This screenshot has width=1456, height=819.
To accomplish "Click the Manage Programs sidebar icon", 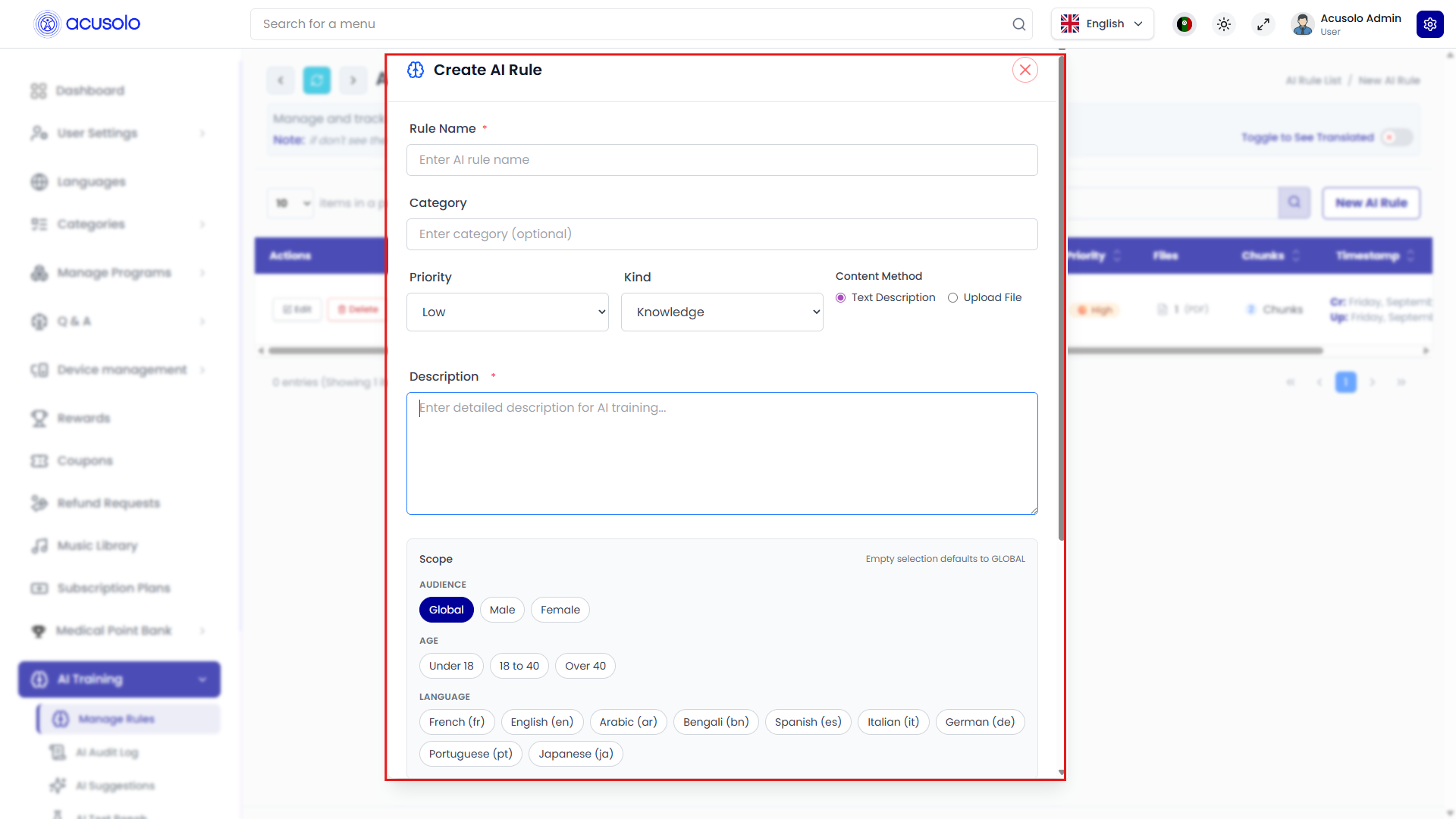I will click(x=39, y=272).
